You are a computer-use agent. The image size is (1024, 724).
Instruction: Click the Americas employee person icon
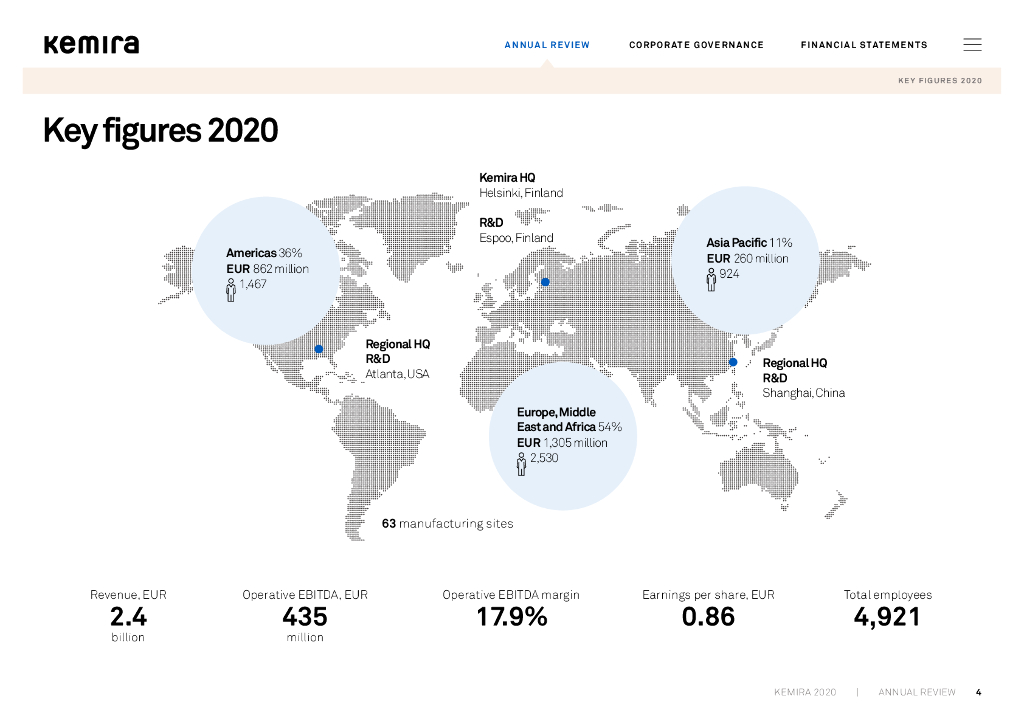pyautogui.click(x=231, y=290)
